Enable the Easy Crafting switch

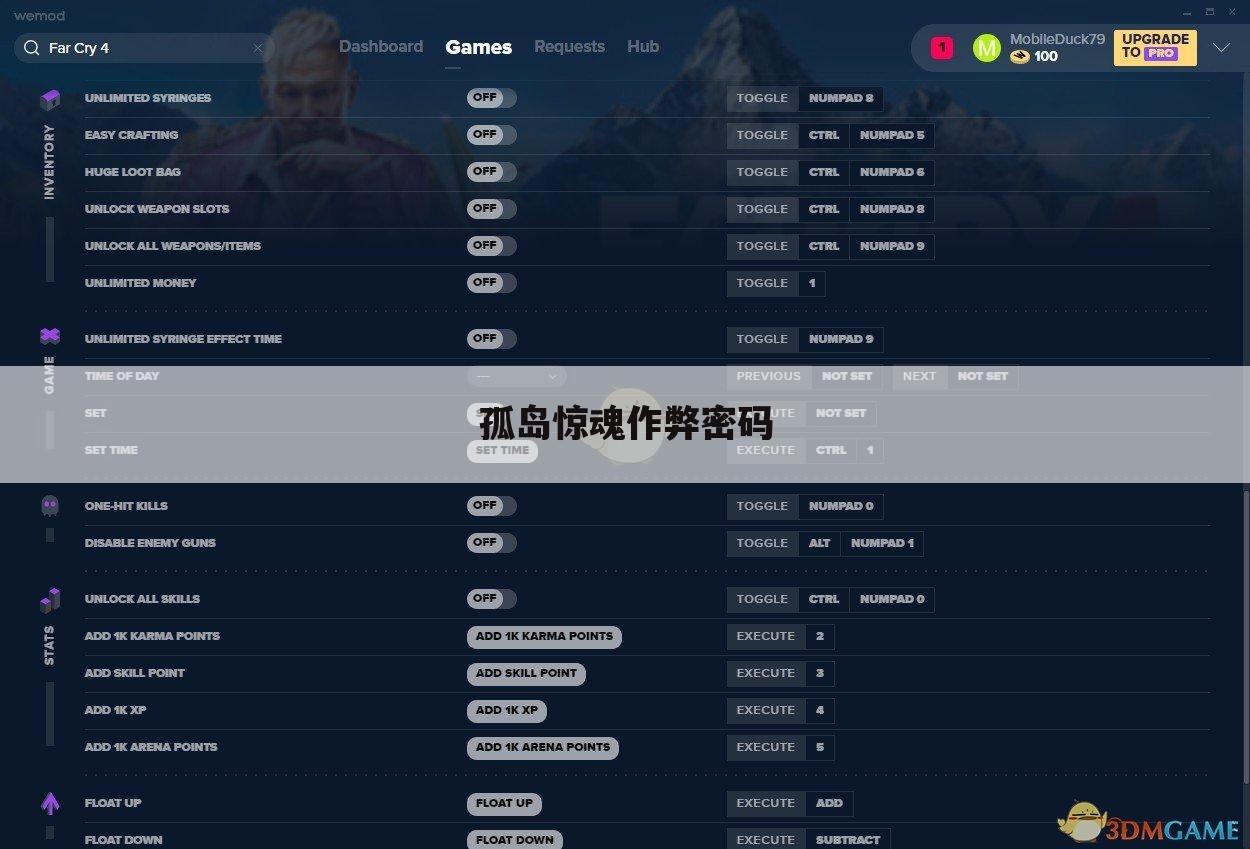point(491,135)
